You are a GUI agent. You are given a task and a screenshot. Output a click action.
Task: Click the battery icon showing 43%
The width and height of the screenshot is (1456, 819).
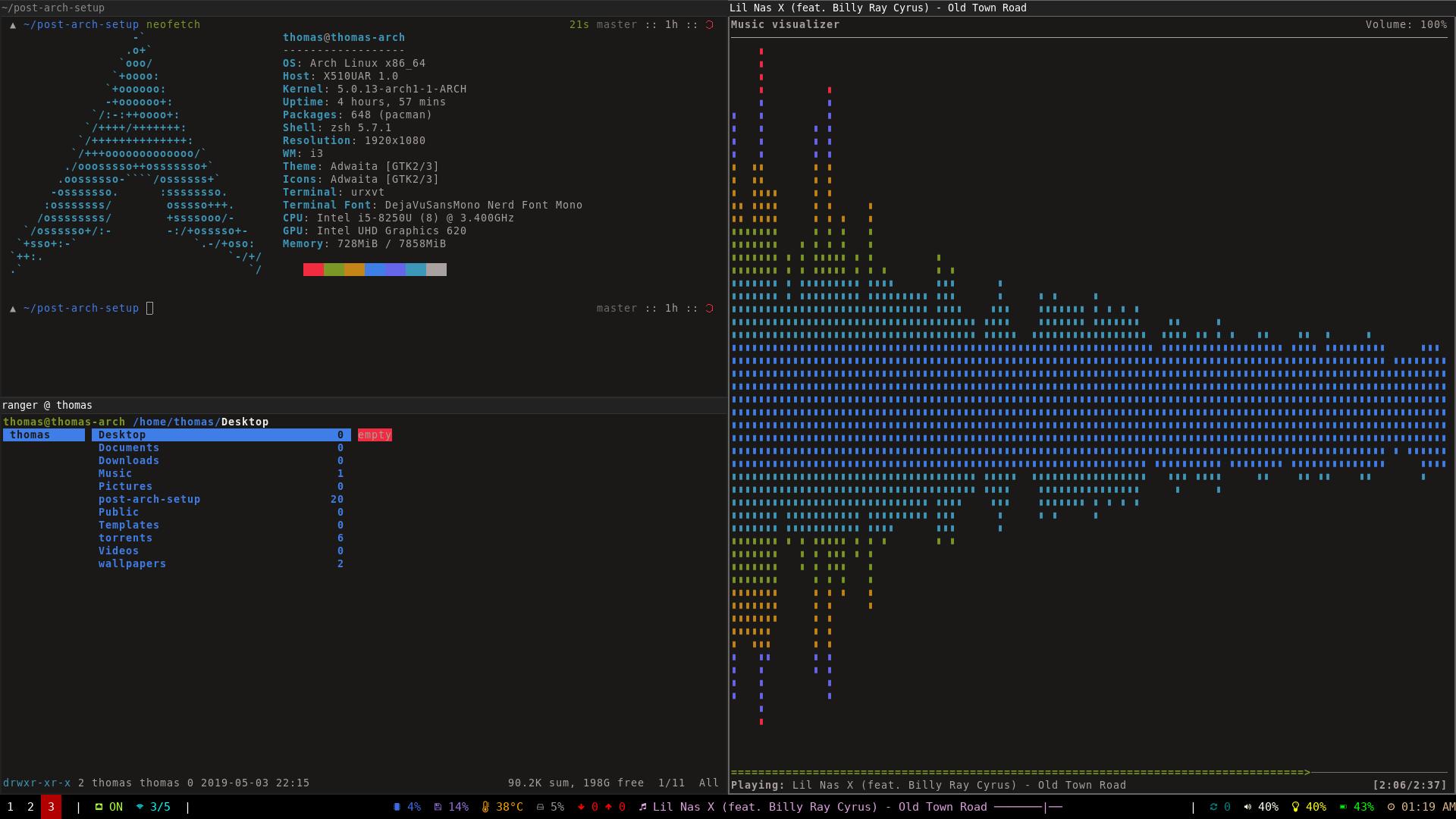(x=1343, y=807)
